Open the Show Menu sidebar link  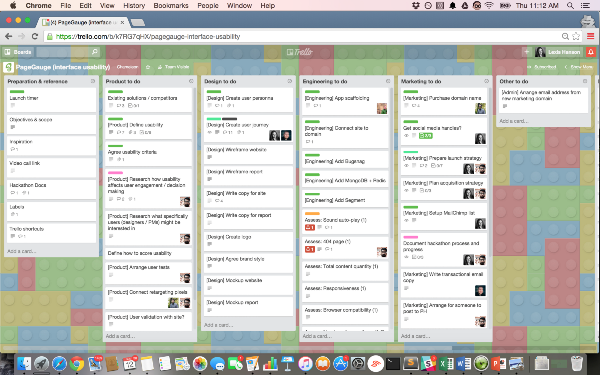click(x=579, y=67)
